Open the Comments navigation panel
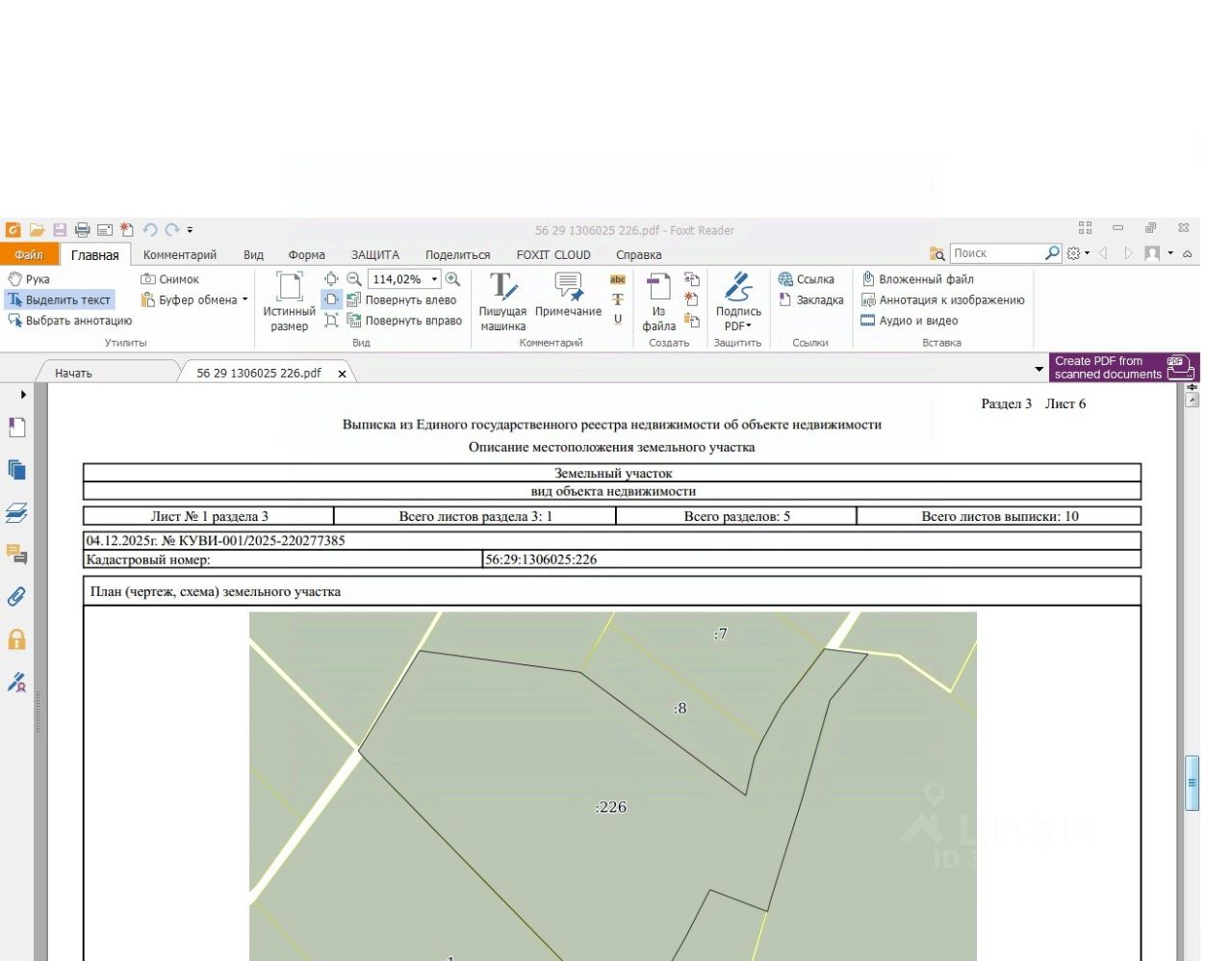 17,555
